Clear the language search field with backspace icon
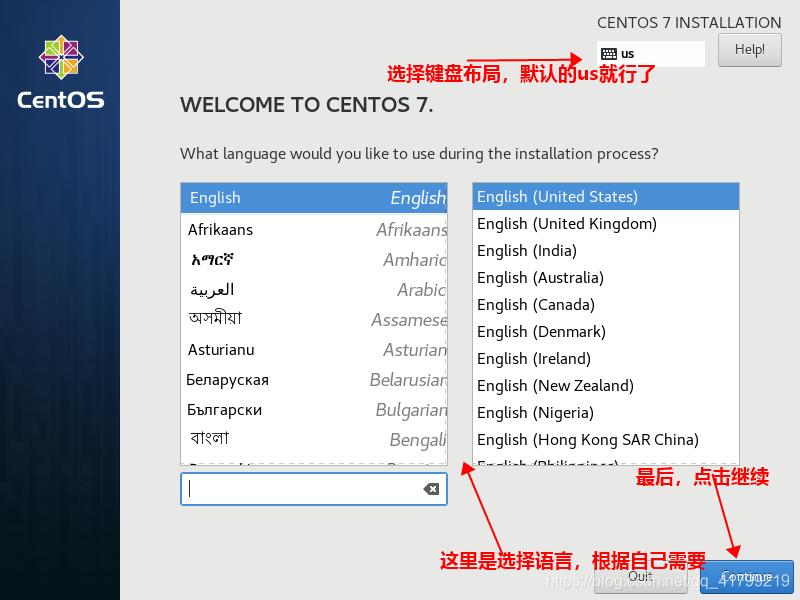The image size is (800, 600). (431, 489)
